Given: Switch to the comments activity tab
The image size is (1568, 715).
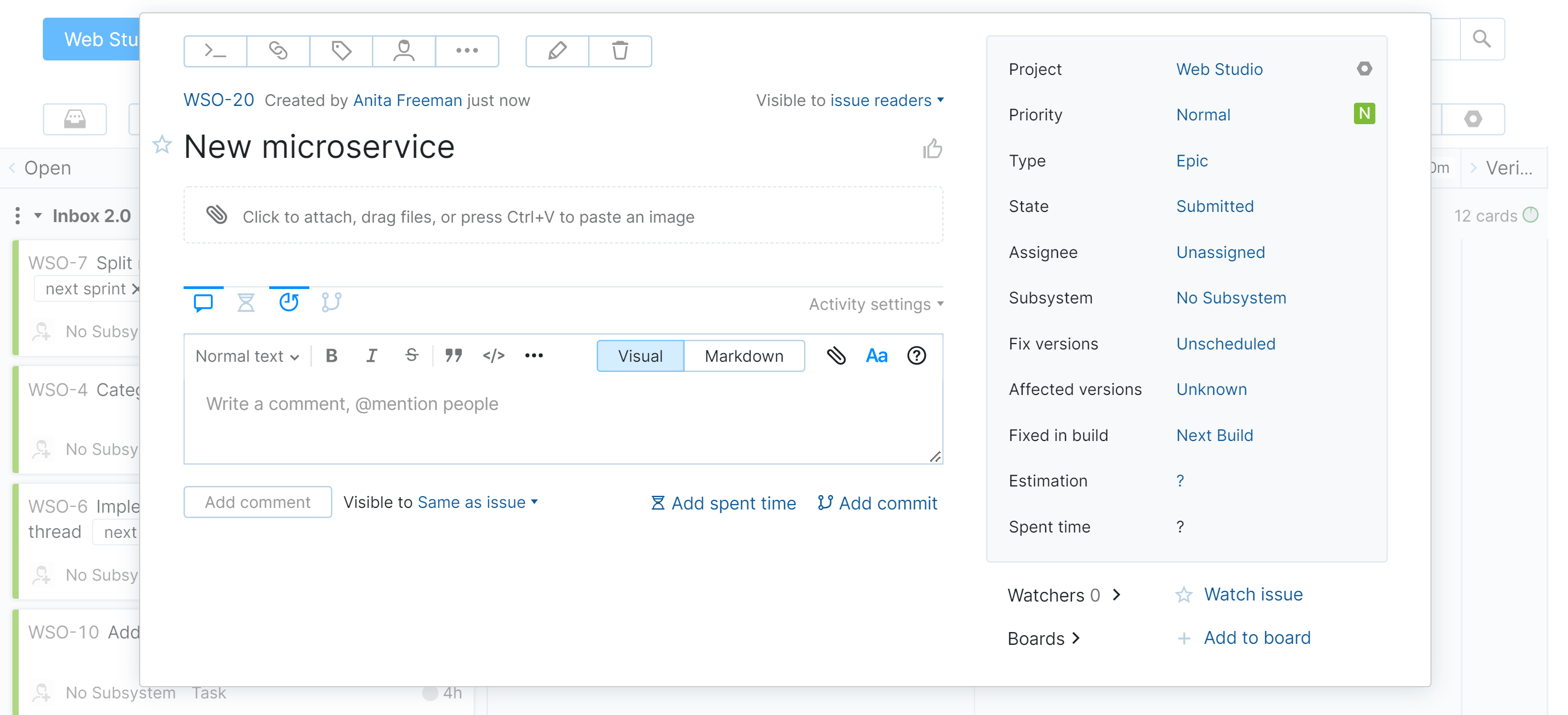Looking at the screenshot, I should click(x=203, y=302).
